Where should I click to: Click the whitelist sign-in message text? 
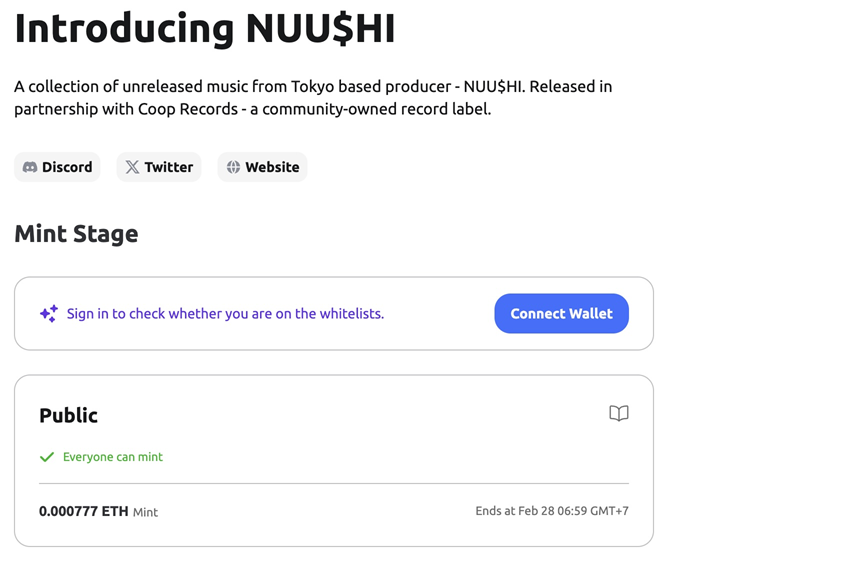[225, 314]
